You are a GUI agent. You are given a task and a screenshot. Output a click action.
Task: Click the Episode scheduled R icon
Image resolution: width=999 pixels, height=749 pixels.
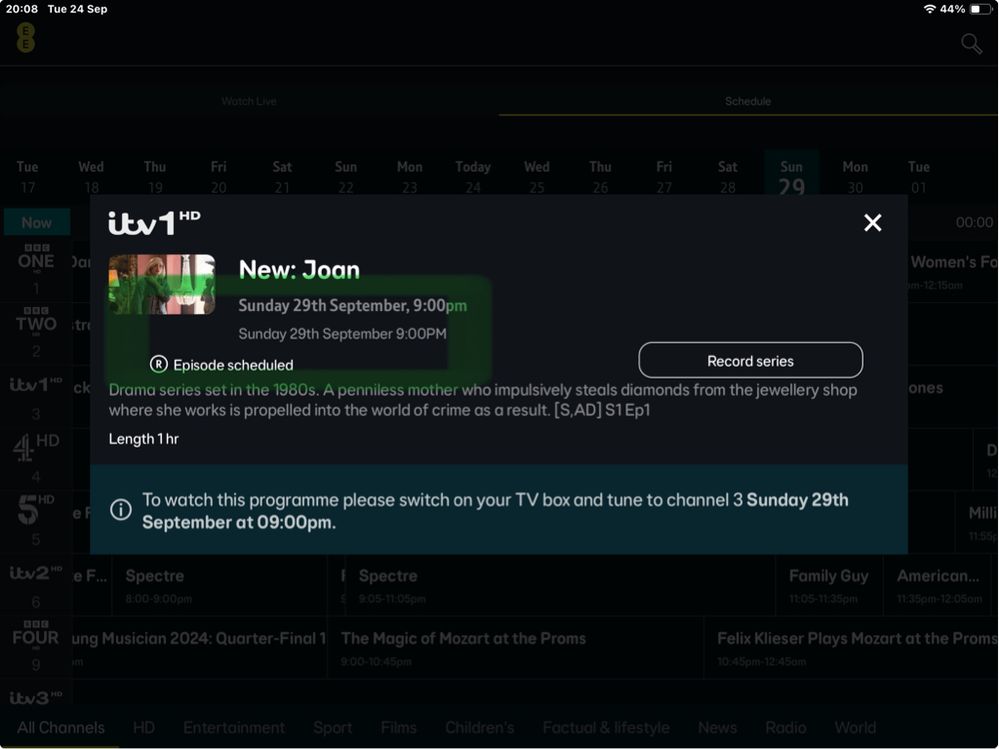(158, 365)
